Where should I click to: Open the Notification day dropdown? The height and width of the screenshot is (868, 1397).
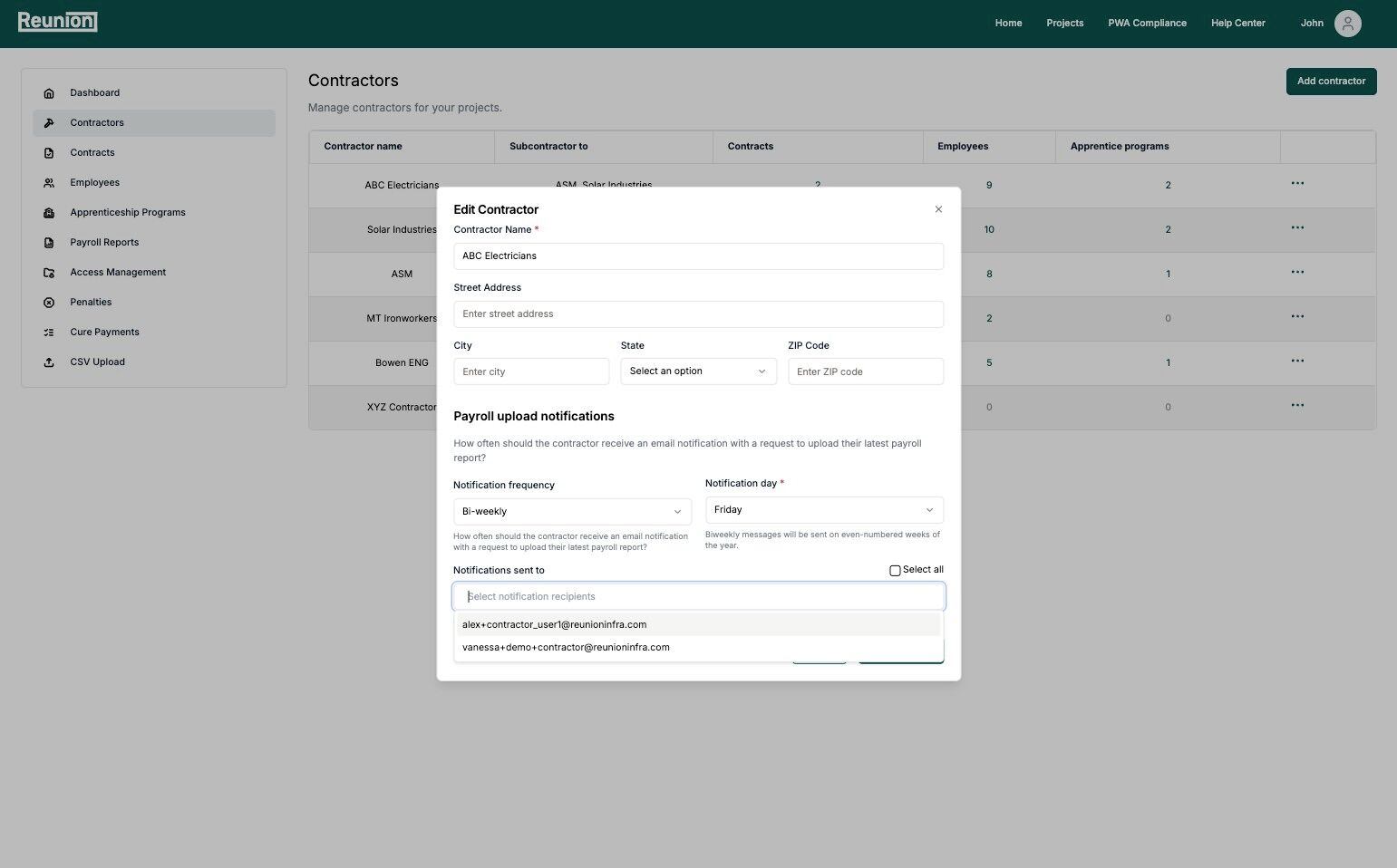823,510
